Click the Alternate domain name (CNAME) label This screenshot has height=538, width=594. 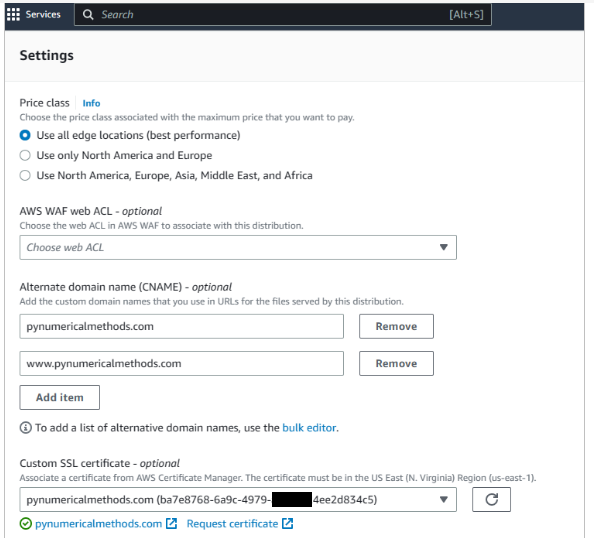(x=125, y=287)
